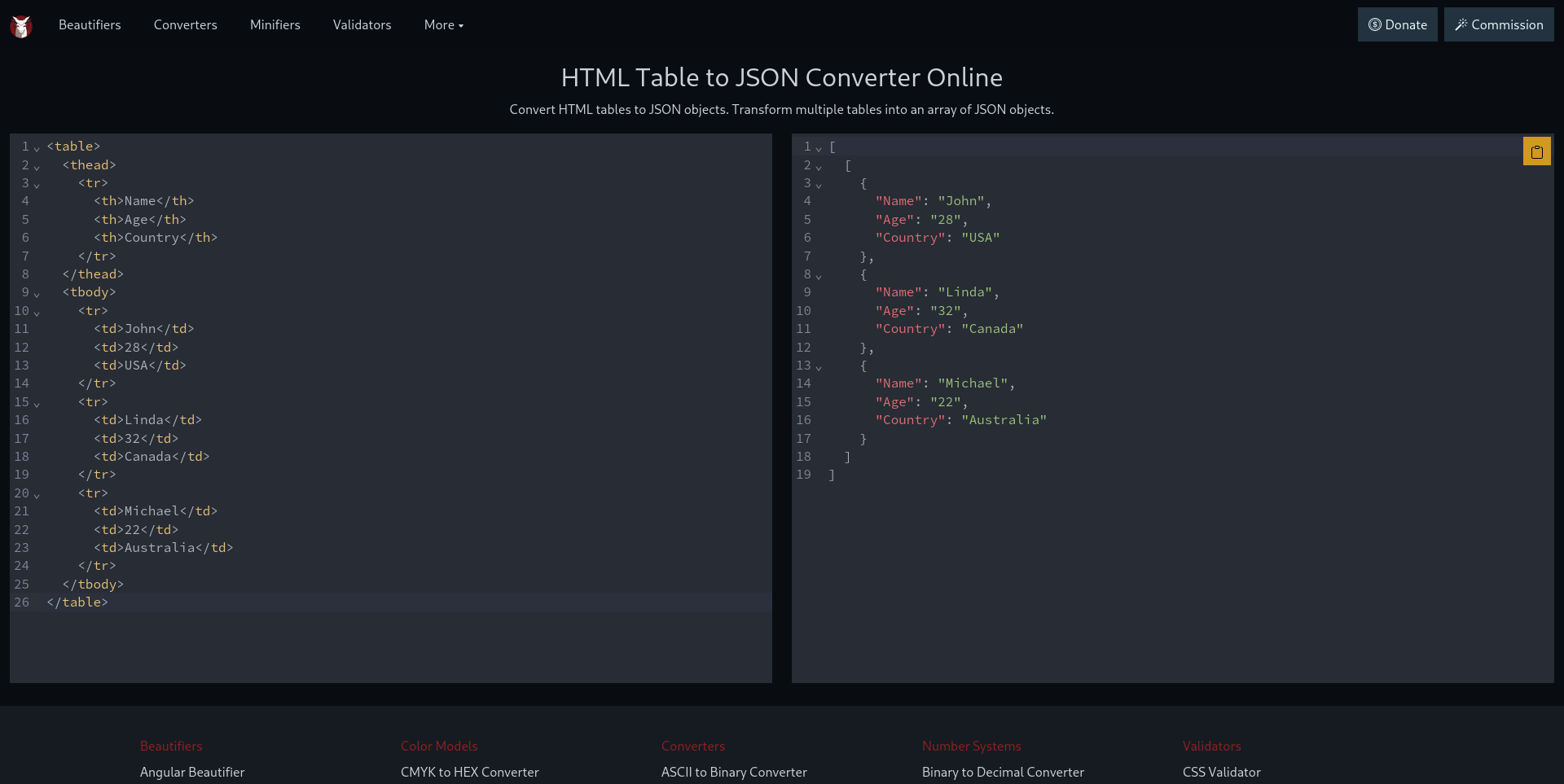Click the <th>Age</th> line in HTML editor
Image resolution: width=1564 pixels, height=784 pixels.
point(140,220)
